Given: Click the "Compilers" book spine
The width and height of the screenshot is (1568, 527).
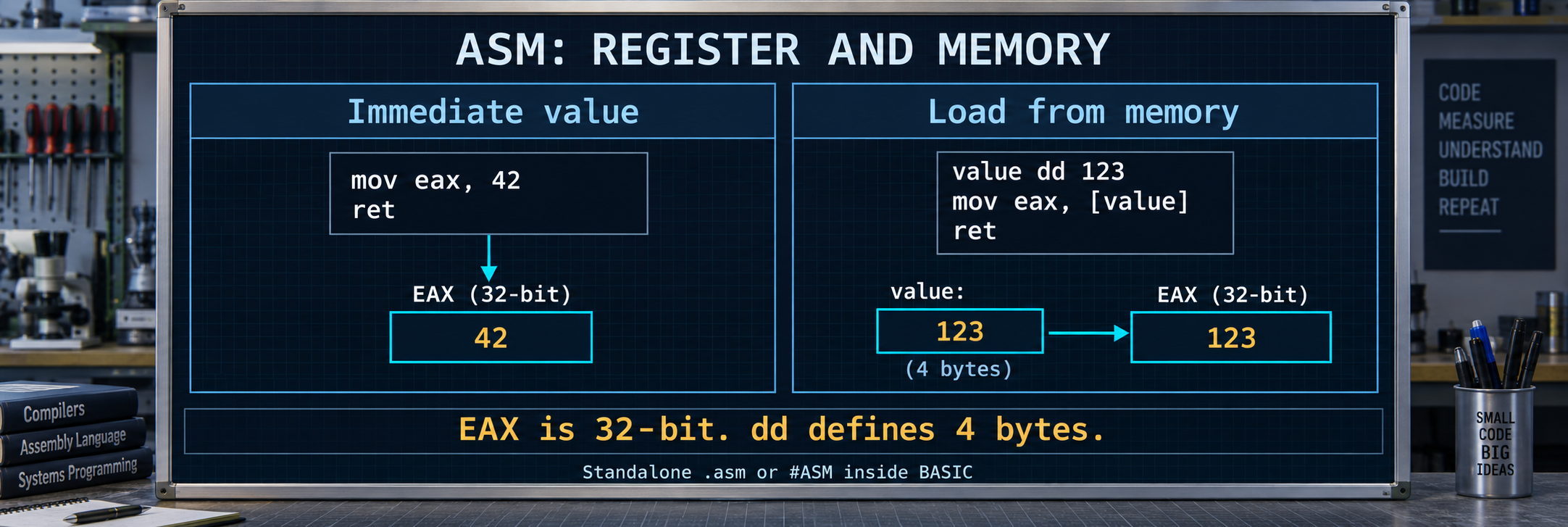Looking at the screenshot, I should pos(69,408).
